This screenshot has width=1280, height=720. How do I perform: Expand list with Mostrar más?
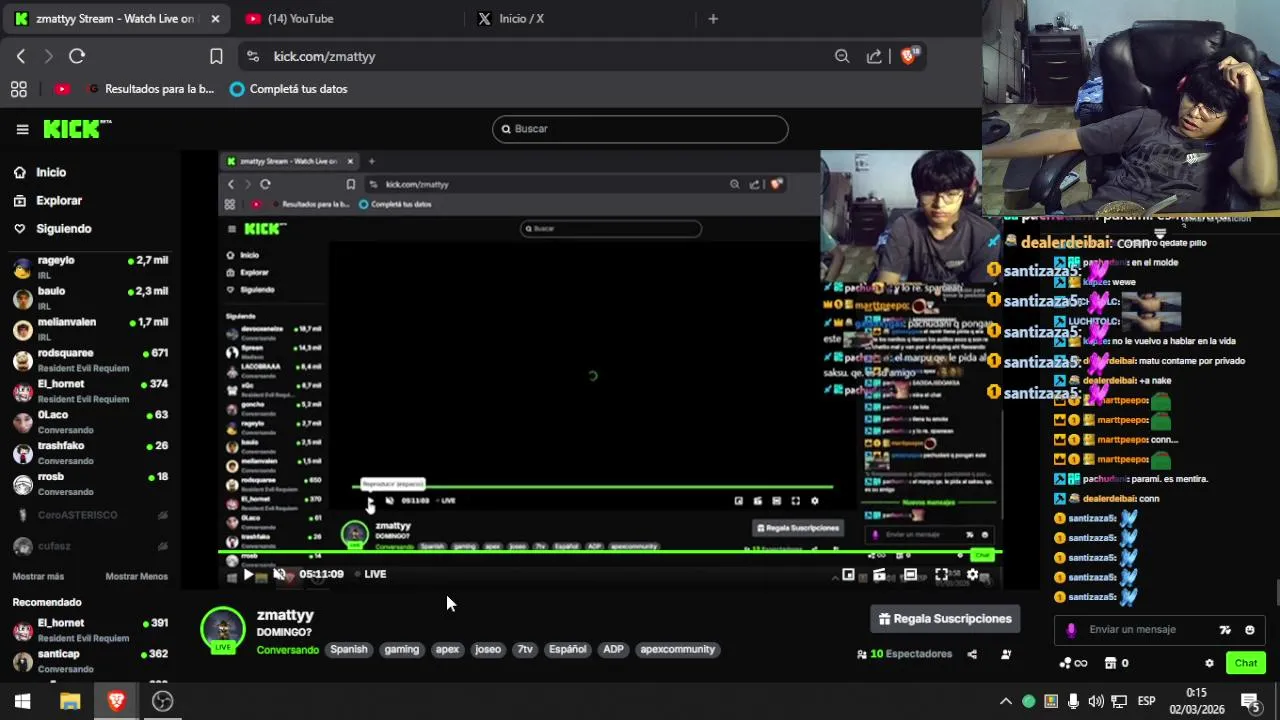click(38, 577)
